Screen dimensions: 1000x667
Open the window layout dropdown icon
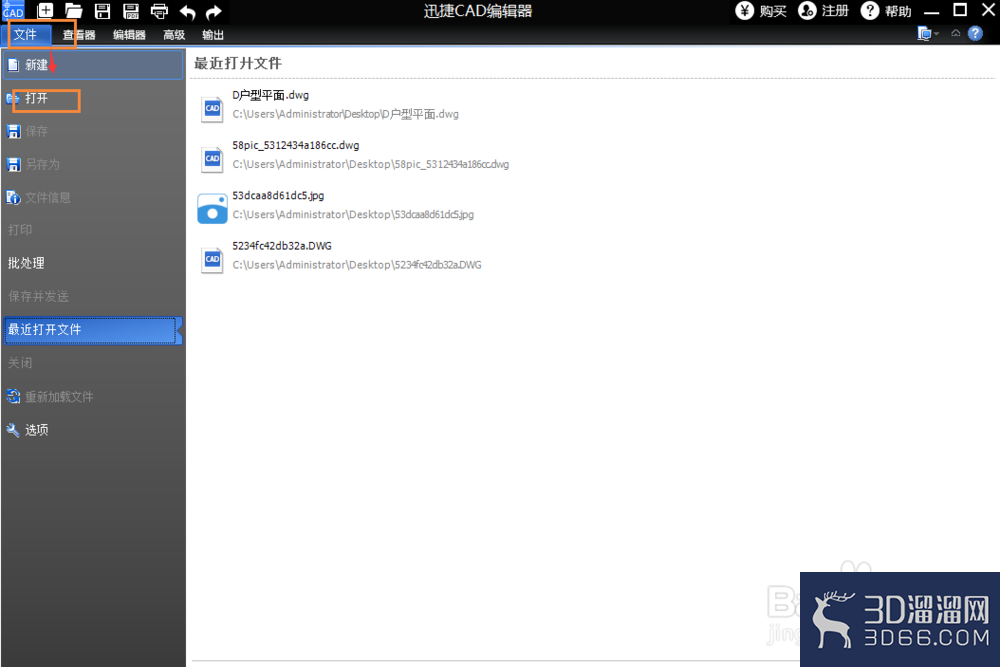(x=928, y=33)
